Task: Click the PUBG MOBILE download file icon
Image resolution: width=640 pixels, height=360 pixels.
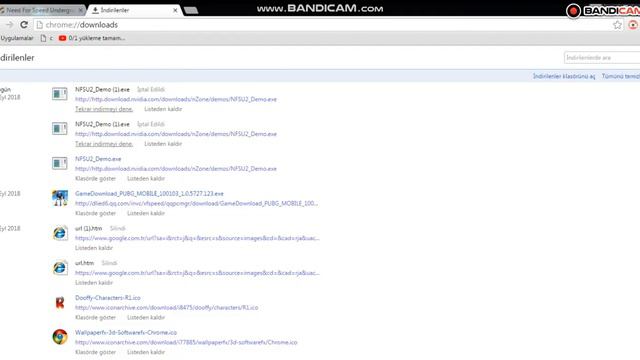Action: point(60,198)
